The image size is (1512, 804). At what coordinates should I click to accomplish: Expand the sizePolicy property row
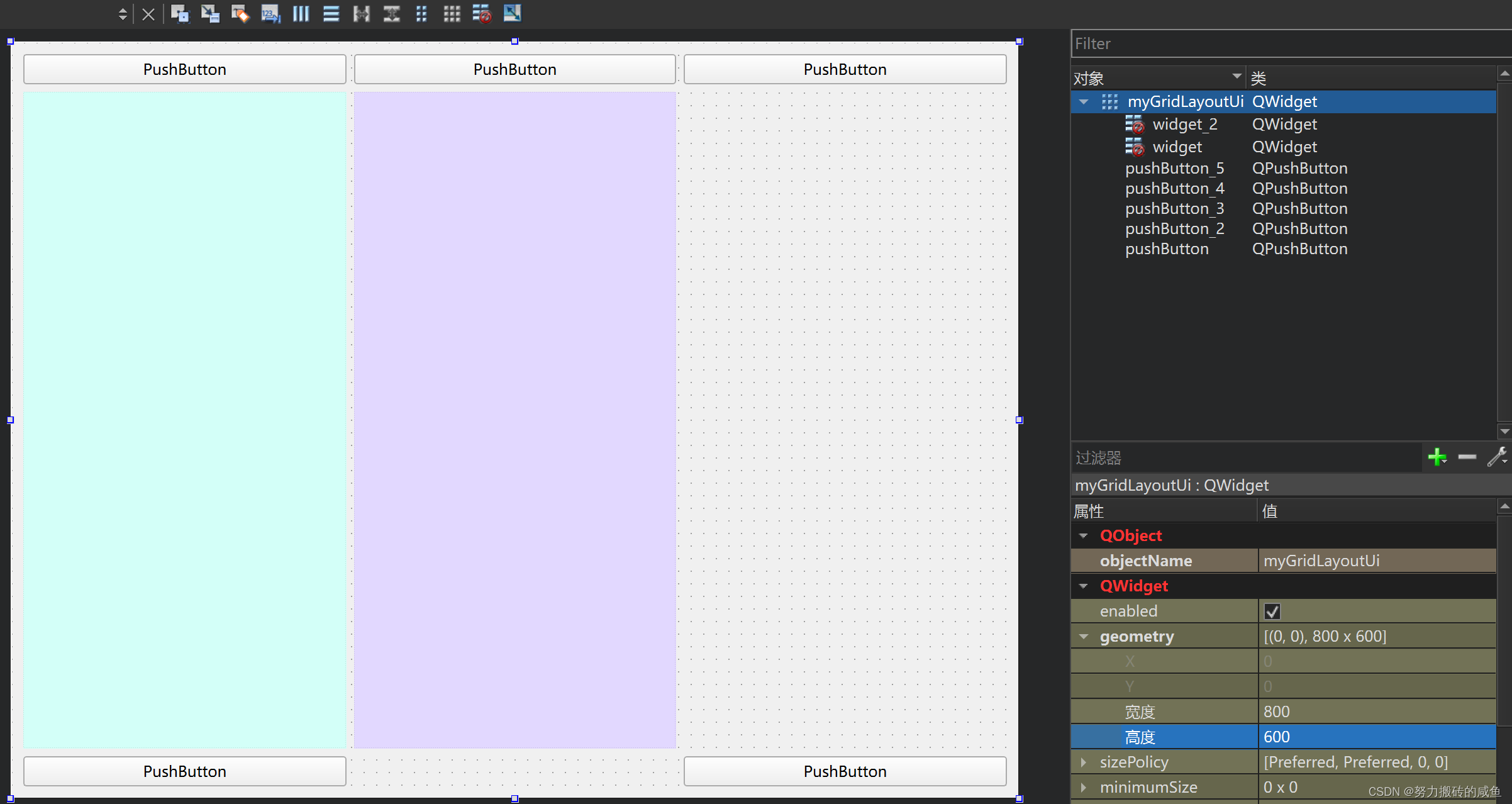(x=1084, y=762)
